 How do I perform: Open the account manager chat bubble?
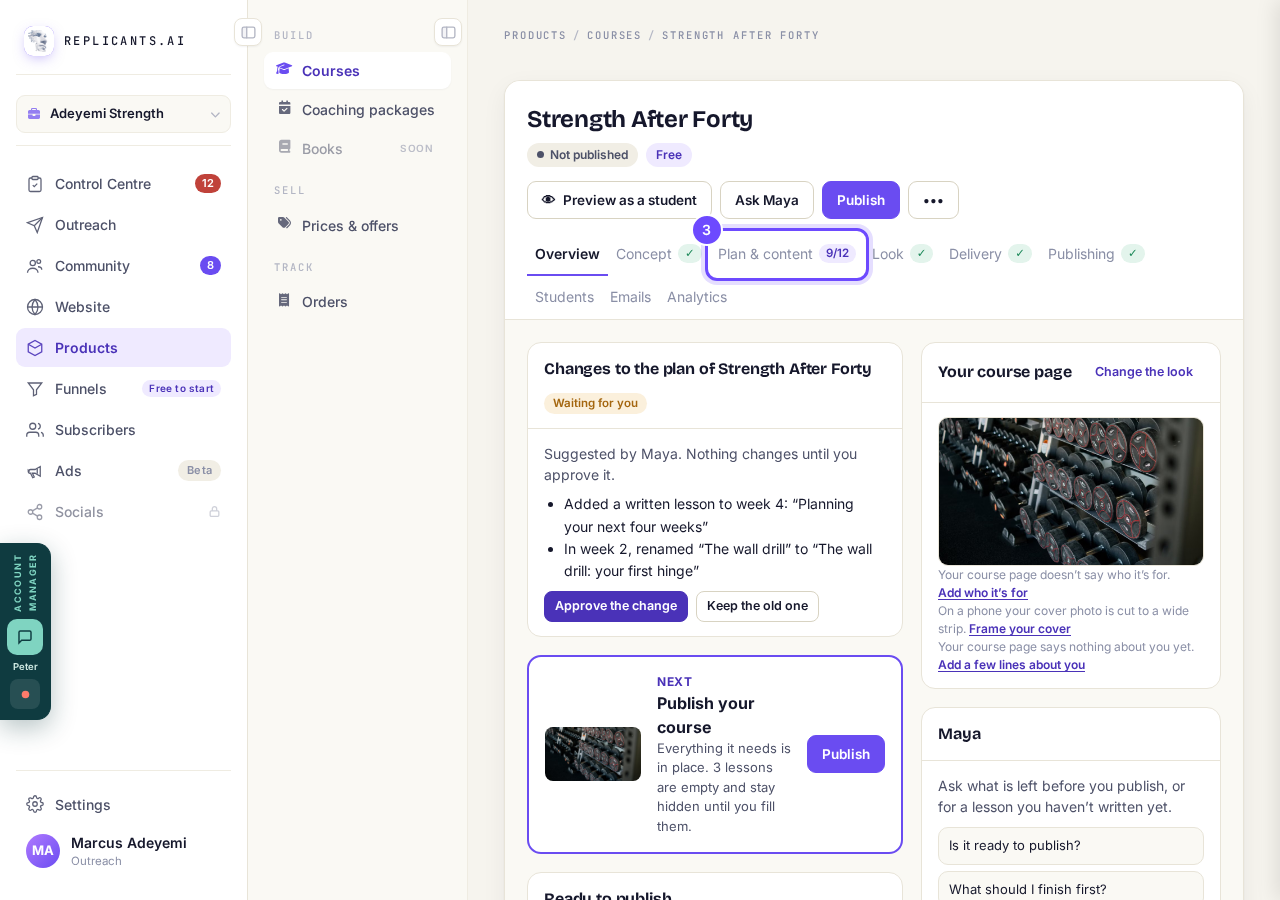click(25, 637)
